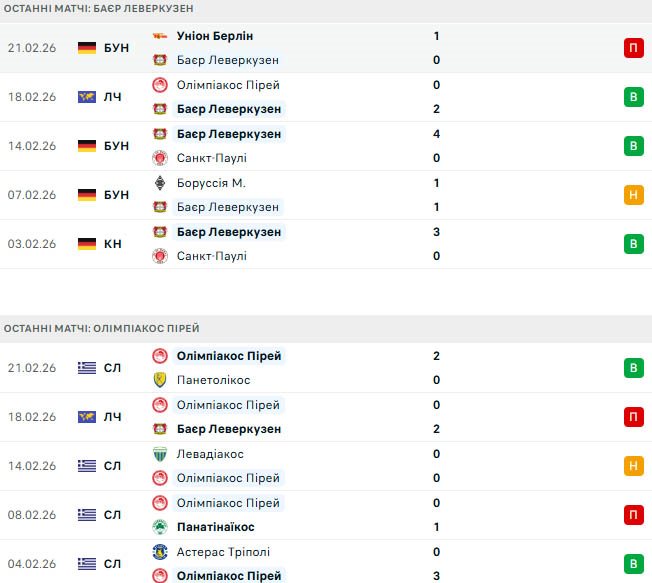Open the Union Berlin team link
Screen dimensions: 652x583
[215, 36]
